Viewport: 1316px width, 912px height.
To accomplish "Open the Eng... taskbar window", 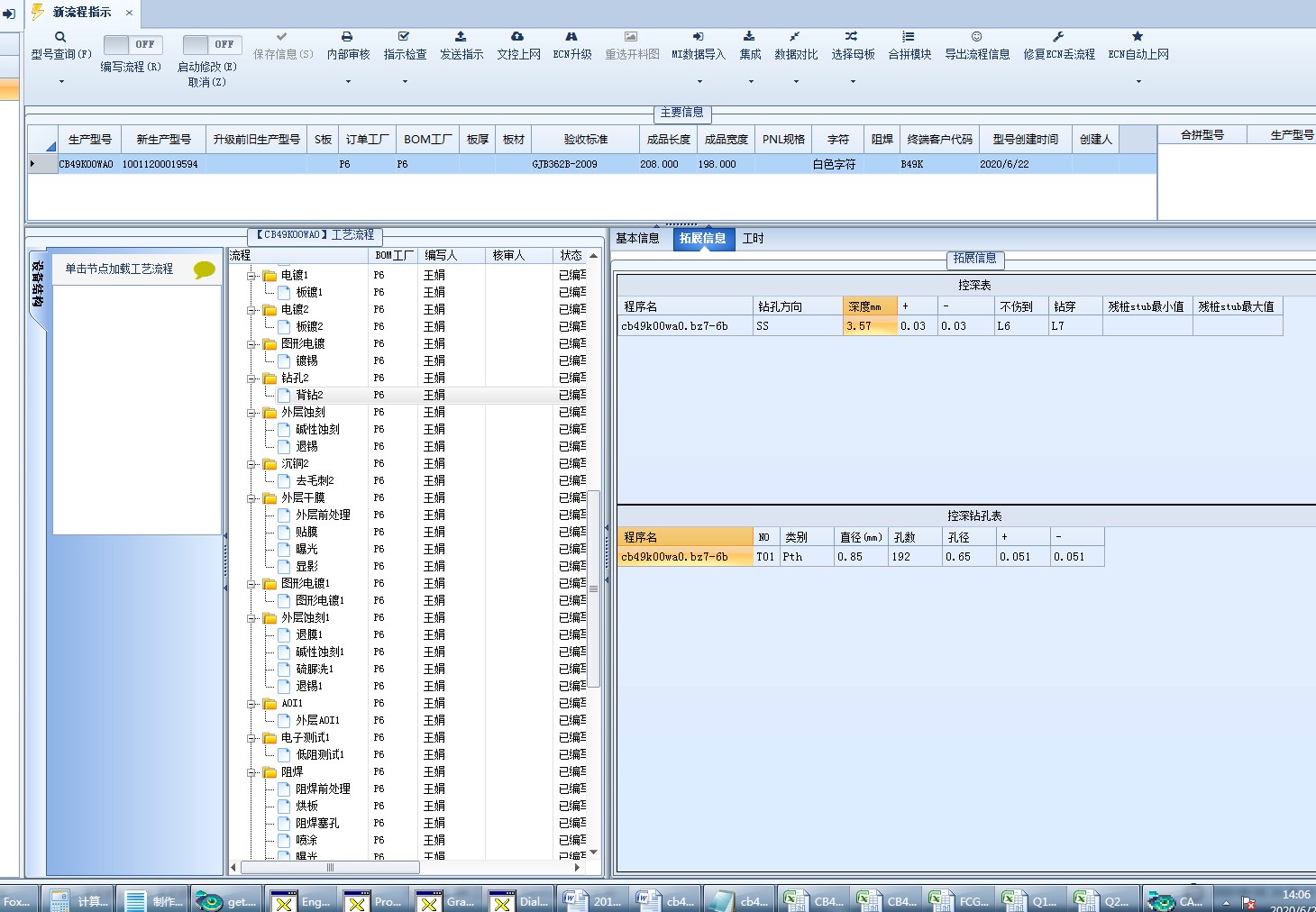I will pyautogui.click(x=302, y=901).
